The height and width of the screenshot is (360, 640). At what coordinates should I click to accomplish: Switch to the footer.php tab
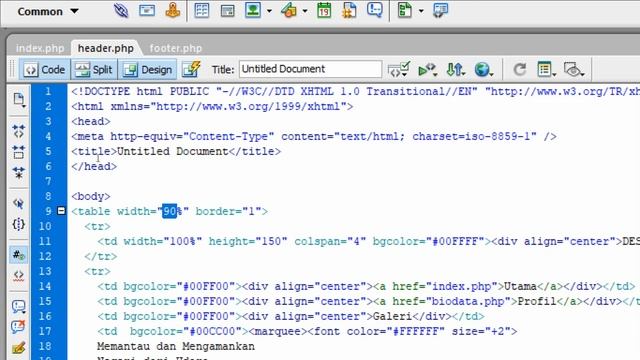point(176,48)
